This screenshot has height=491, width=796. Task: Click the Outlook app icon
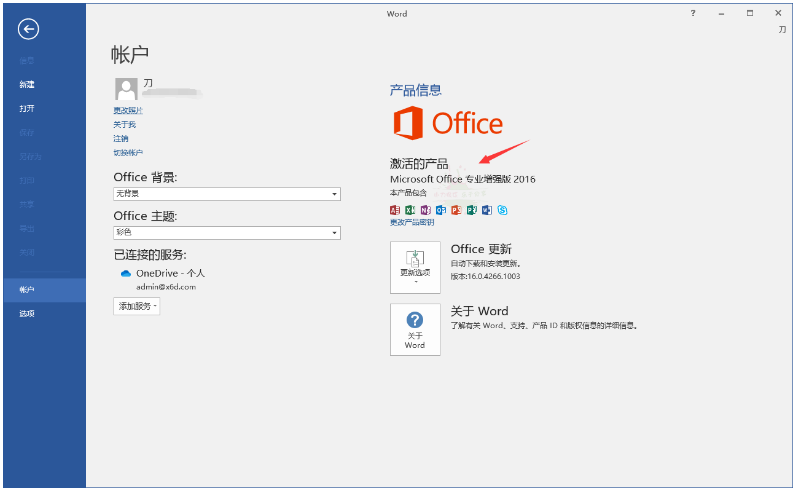pos(441,210)
